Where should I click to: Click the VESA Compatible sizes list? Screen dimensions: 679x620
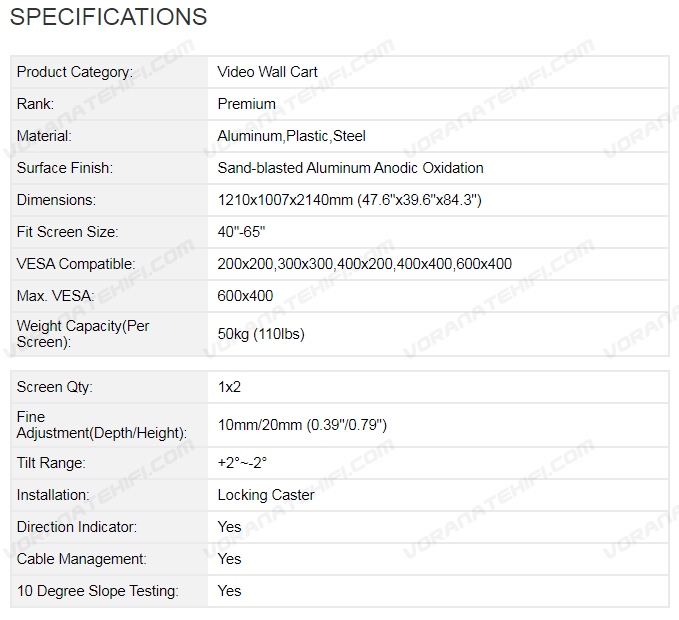pyautogui.click(x=364, y=264)
